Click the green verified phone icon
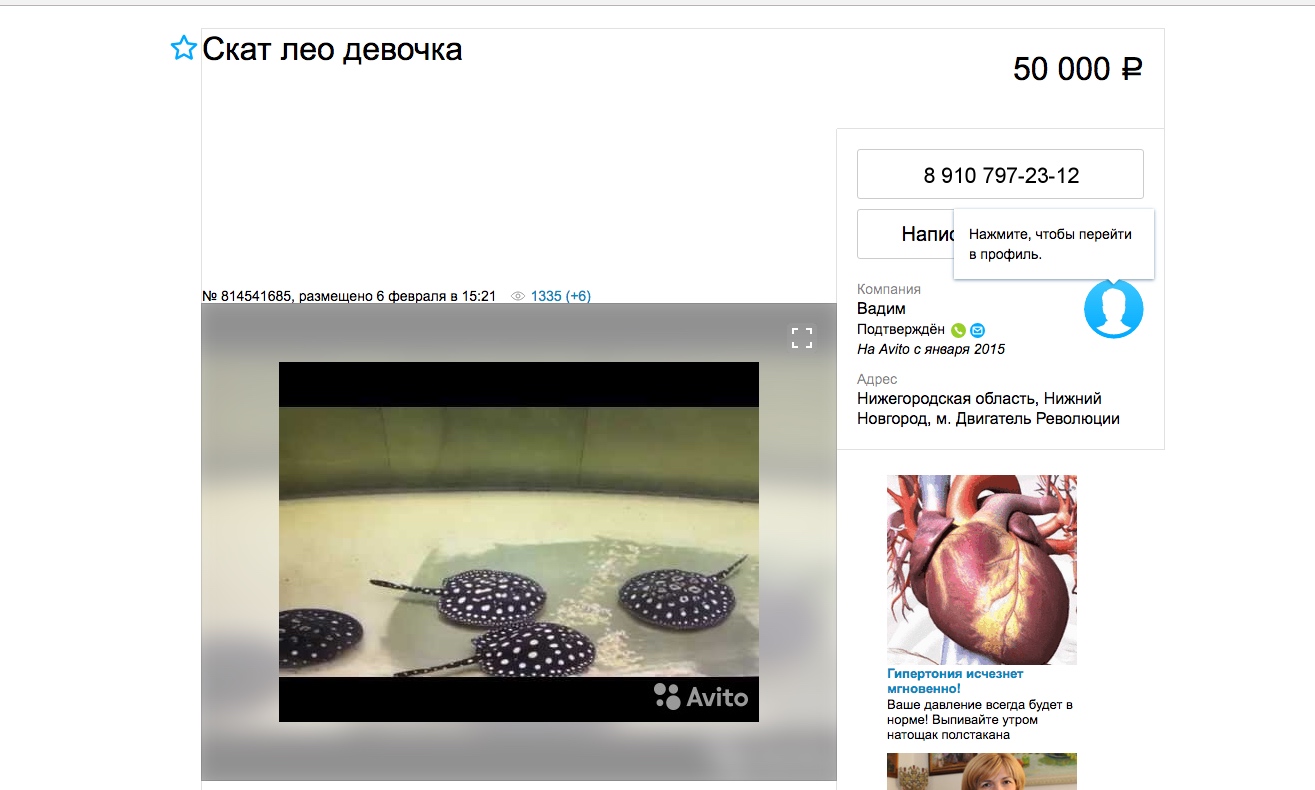The image size is (1315, 790). click(x=958, y=330)
